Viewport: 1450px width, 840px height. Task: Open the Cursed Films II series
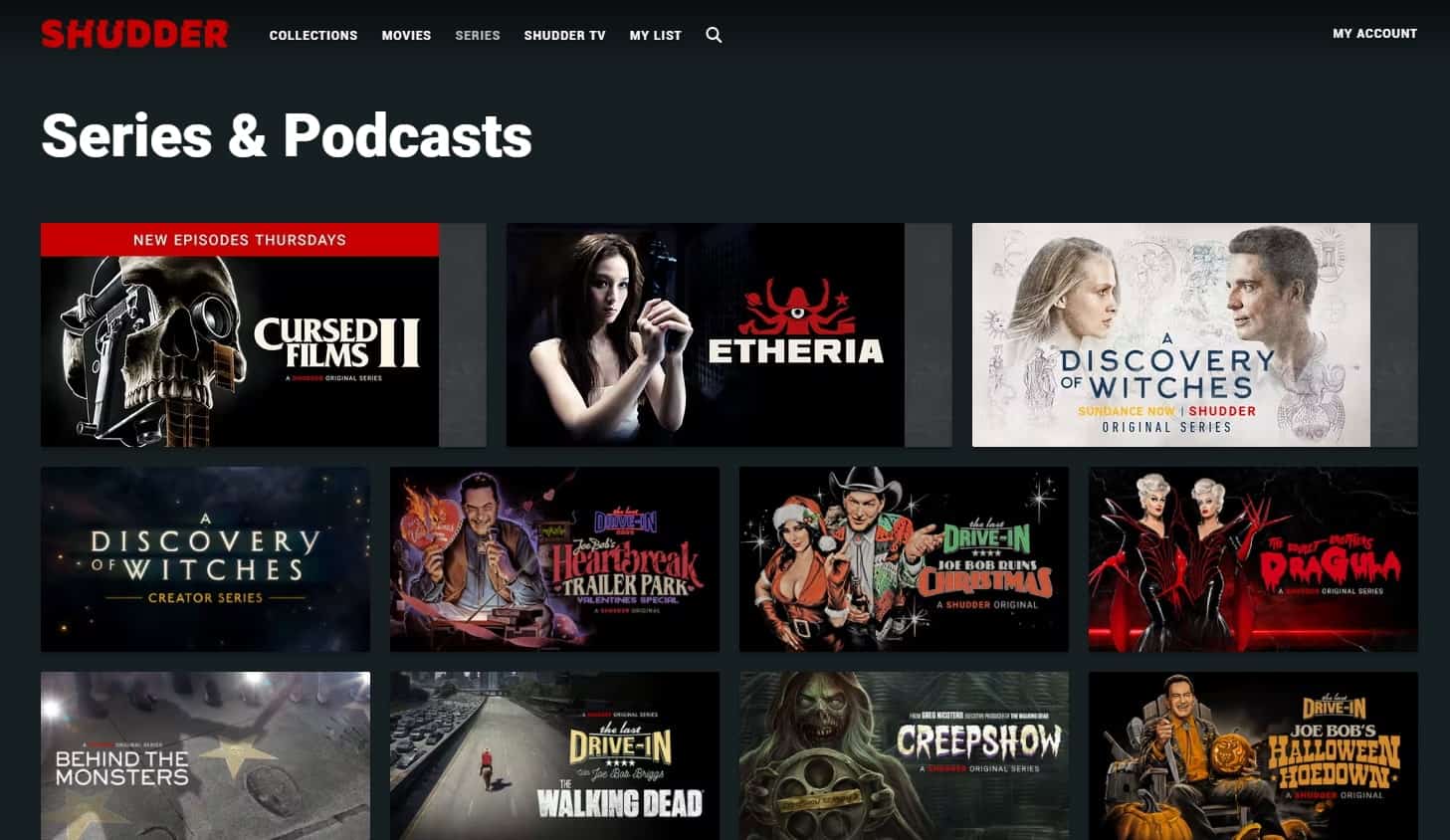tap(239, 348)
